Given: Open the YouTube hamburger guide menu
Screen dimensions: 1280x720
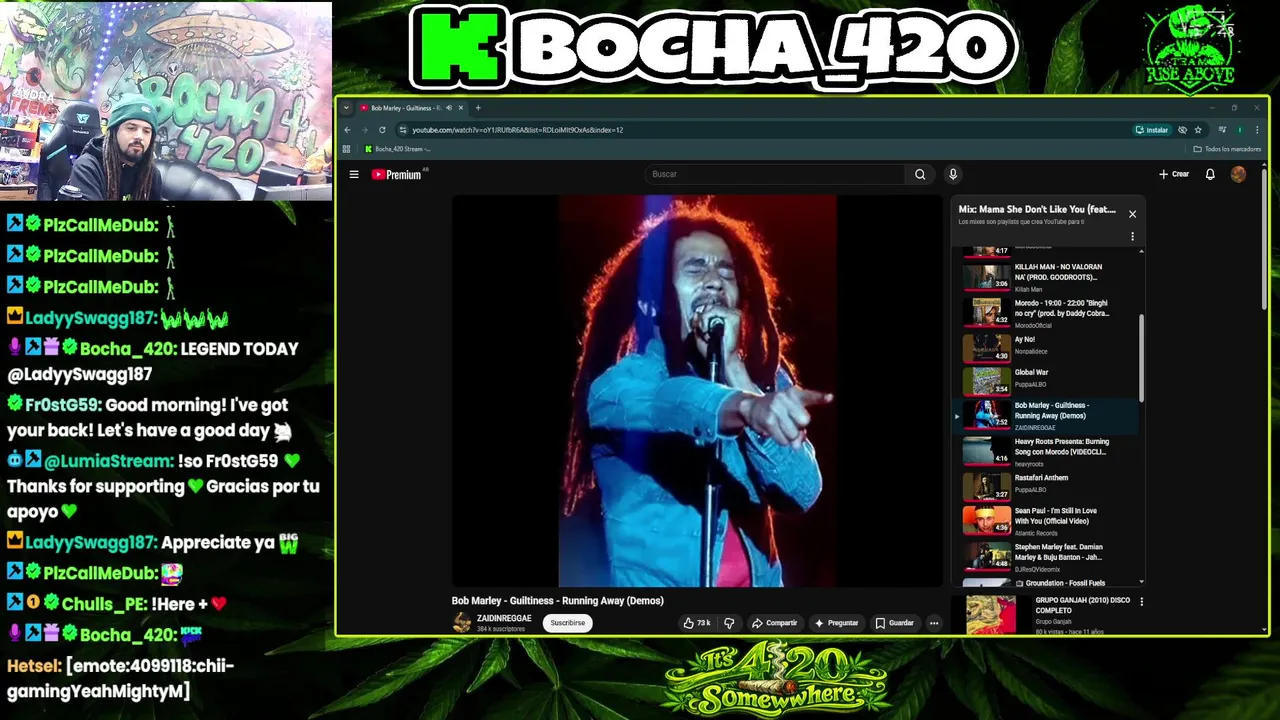Looking at the screenshot, I should [x=354, y=174].
